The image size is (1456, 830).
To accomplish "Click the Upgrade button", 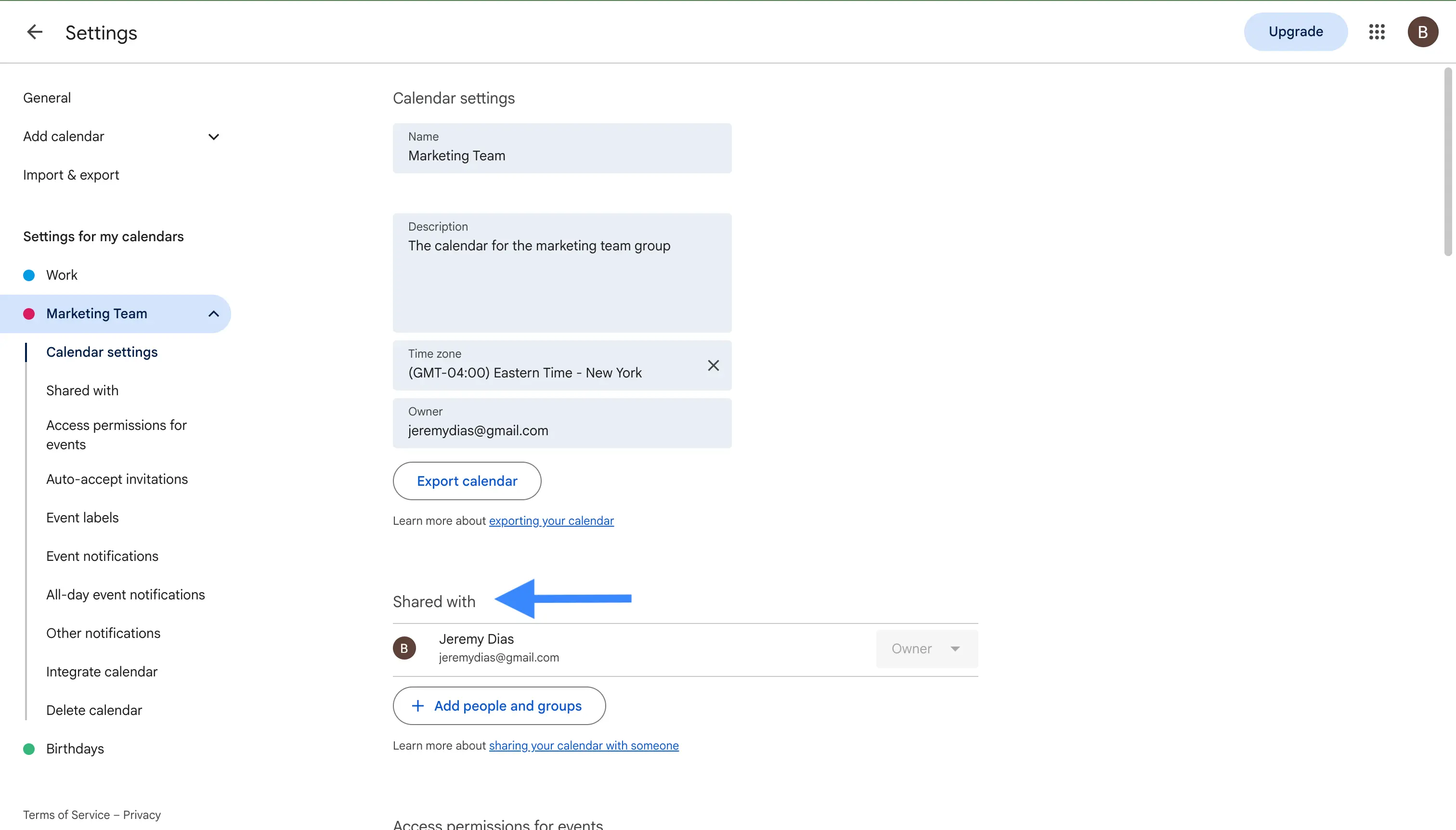I will tap(1296, 32).
